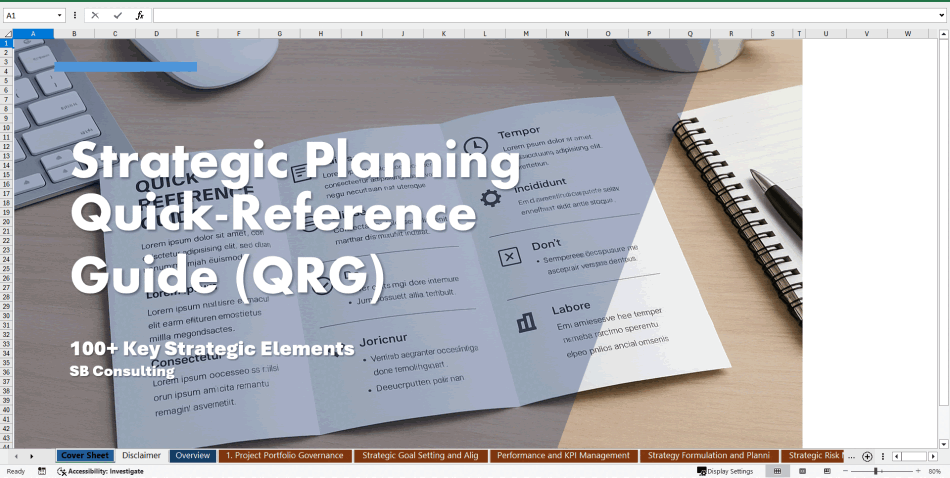Click the previous sheet navigation arrow
This screenshot has width=950, height=478.
16,456
